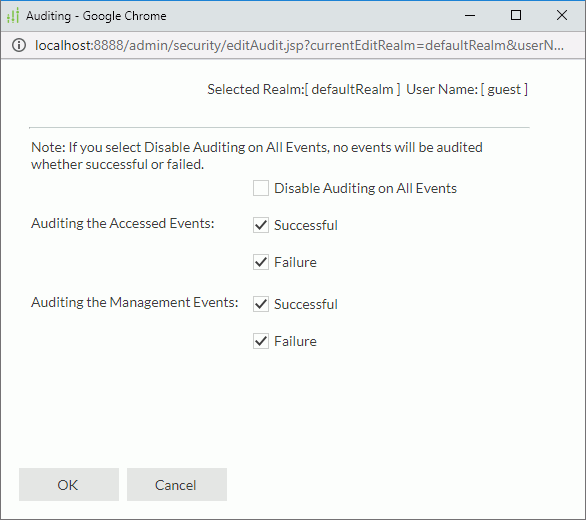Image resolution: width=586 pixels, height=520 pixels.
Task: Tick the Disable Auditing on All Events checkbox
Action: click(261, 188)
